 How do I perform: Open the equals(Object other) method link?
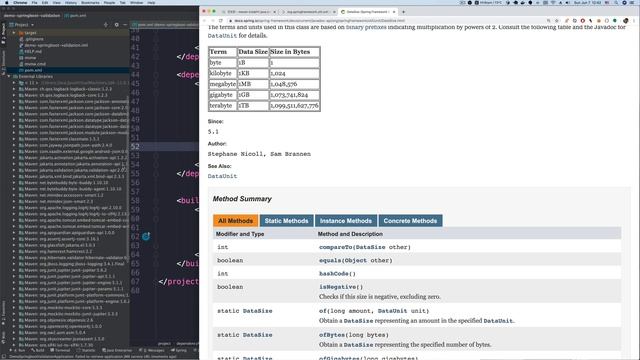click(356, 260)
